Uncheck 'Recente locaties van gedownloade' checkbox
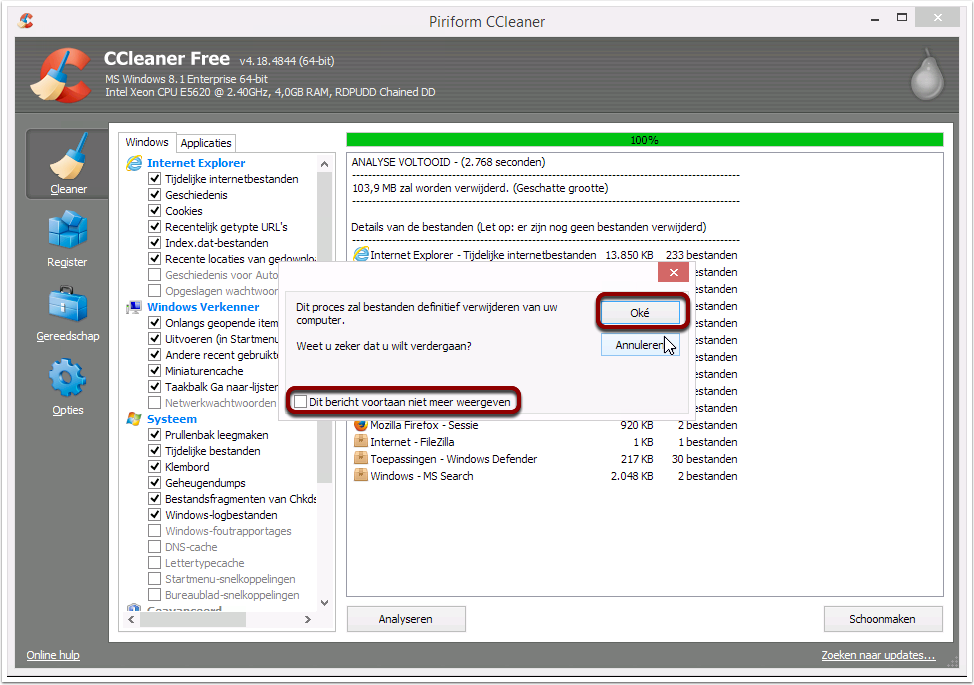 pos(155,258)
